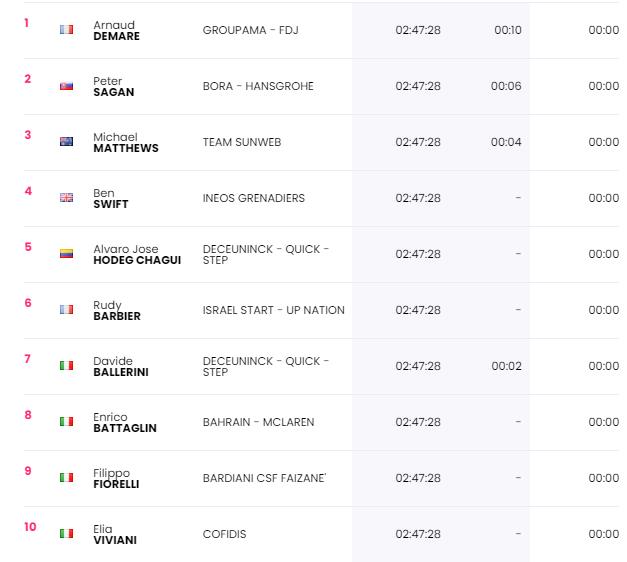The image size is (627, 562).
Task: Click the Colombian flag beside Hodeg Chagui
Action: point(66,254)
